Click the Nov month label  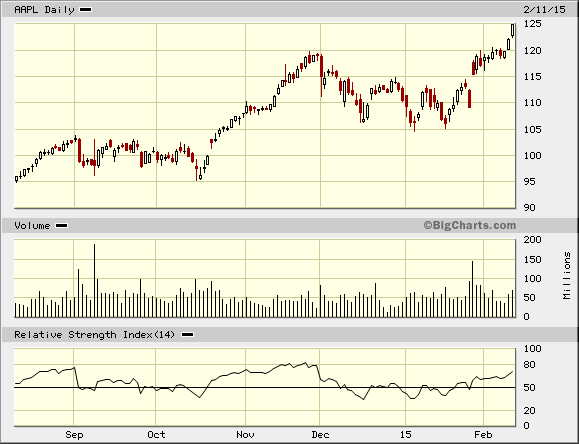(246, 435)
